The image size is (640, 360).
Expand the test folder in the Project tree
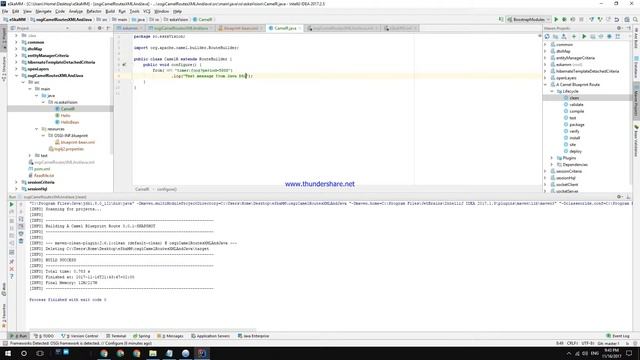[30, 156]
